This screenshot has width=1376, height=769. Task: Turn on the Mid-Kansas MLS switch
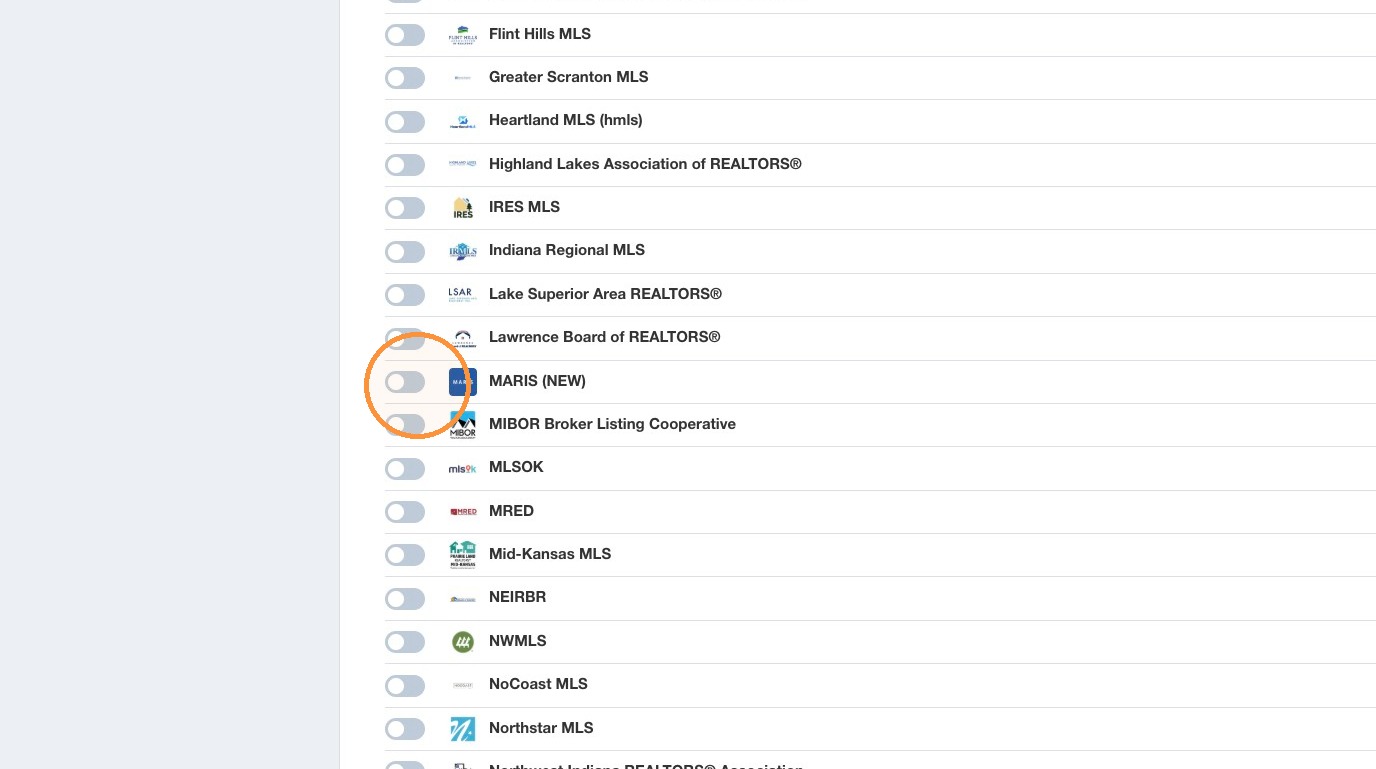coord(405,555)
